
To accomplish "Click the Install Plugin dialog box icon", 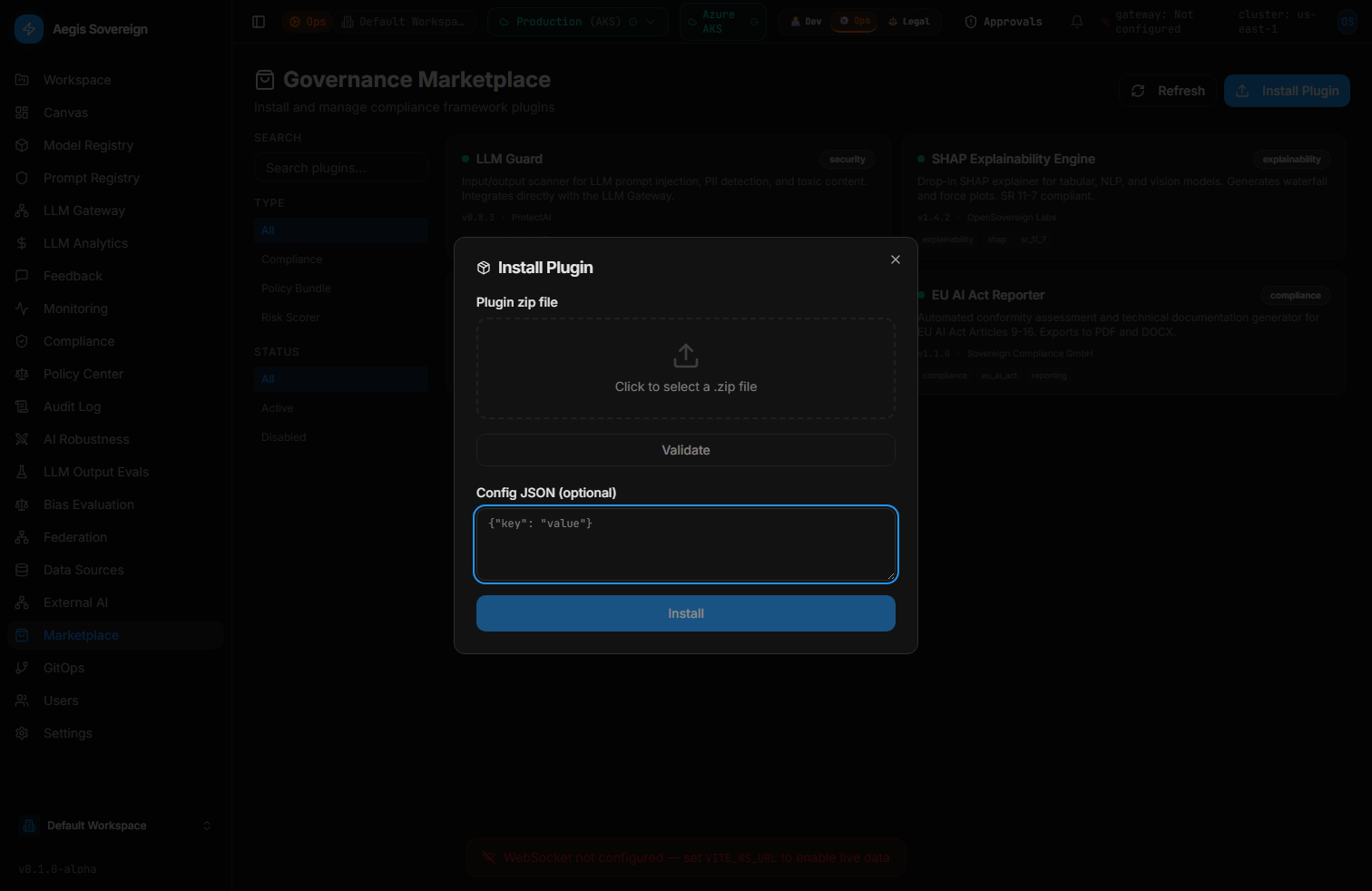I will (484, 268).
